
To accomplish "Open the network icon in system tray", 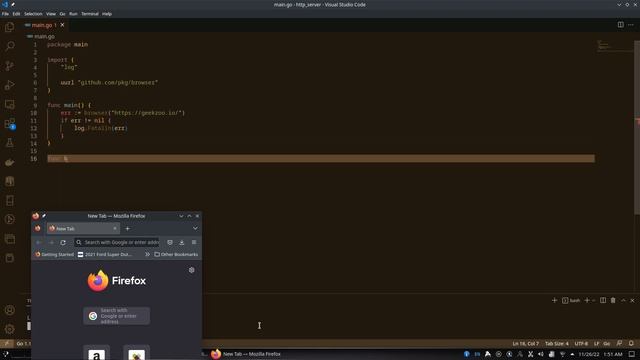I will [562, 354].
